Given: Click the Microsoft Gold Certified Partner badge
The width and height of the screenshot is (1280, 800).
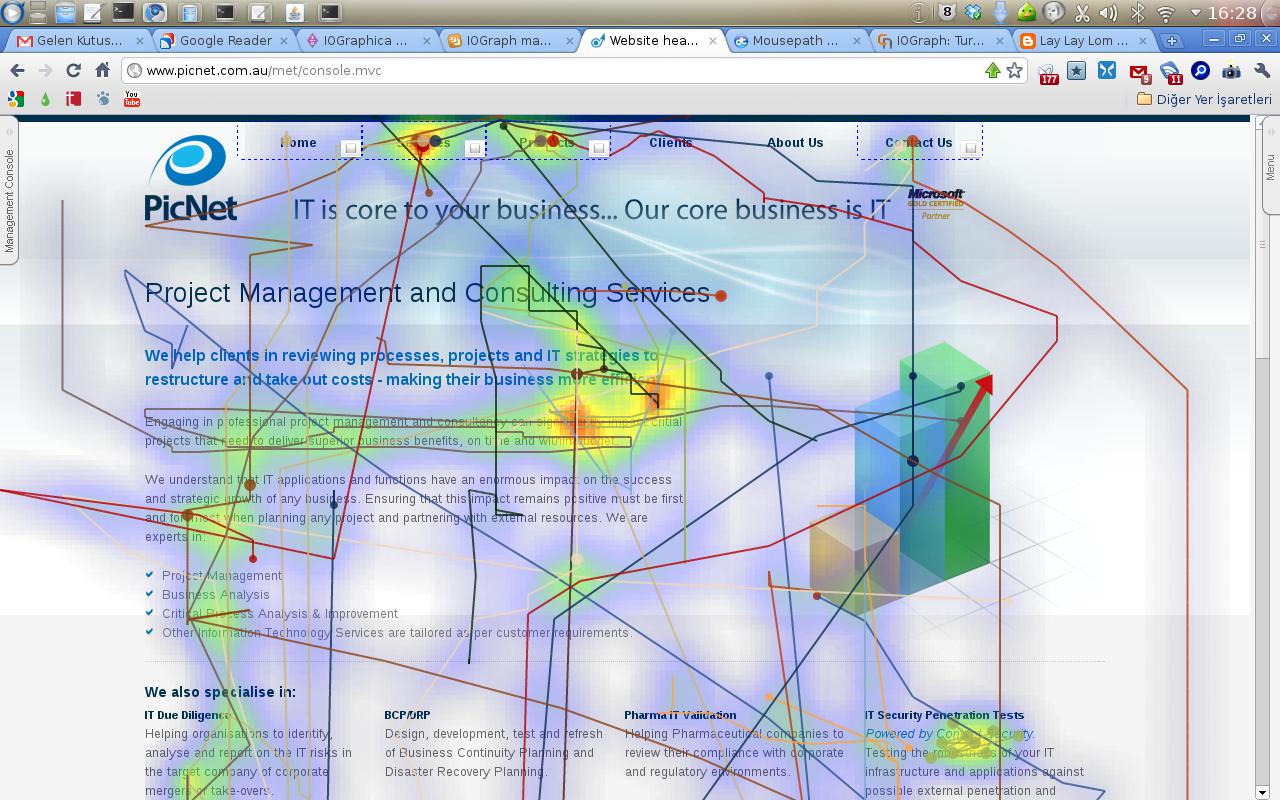Looking at the screenshot, I should click(x=936, y=204).
